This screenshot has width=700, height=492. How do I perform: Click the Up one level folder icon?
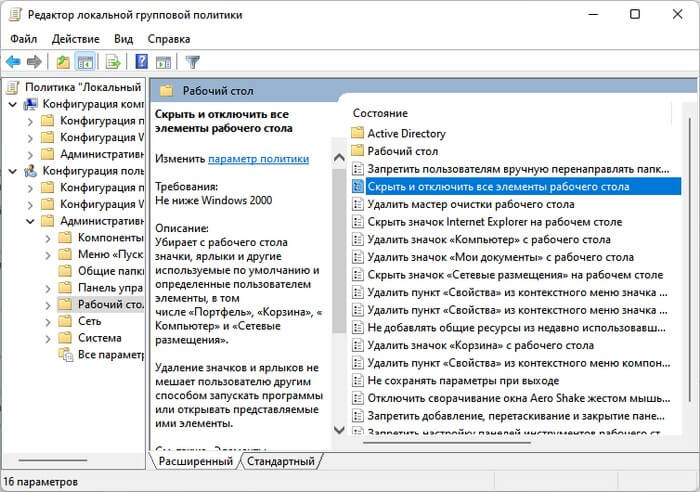(x=63, y=62)
